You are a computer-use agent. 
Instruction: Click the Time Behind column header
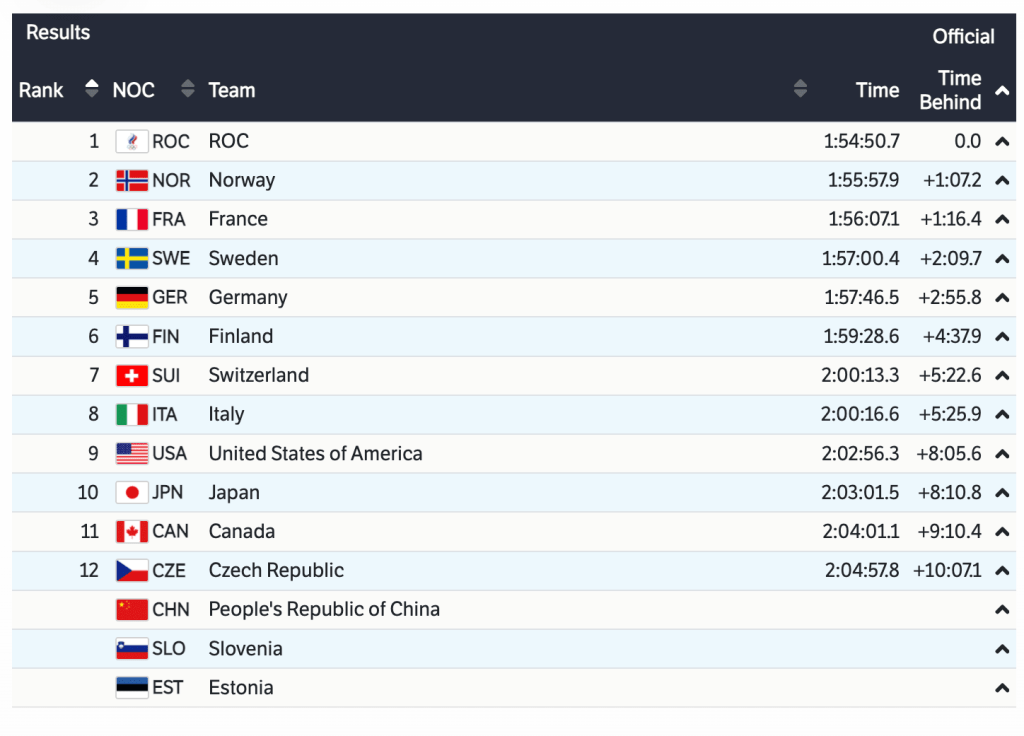pos(950,90)
